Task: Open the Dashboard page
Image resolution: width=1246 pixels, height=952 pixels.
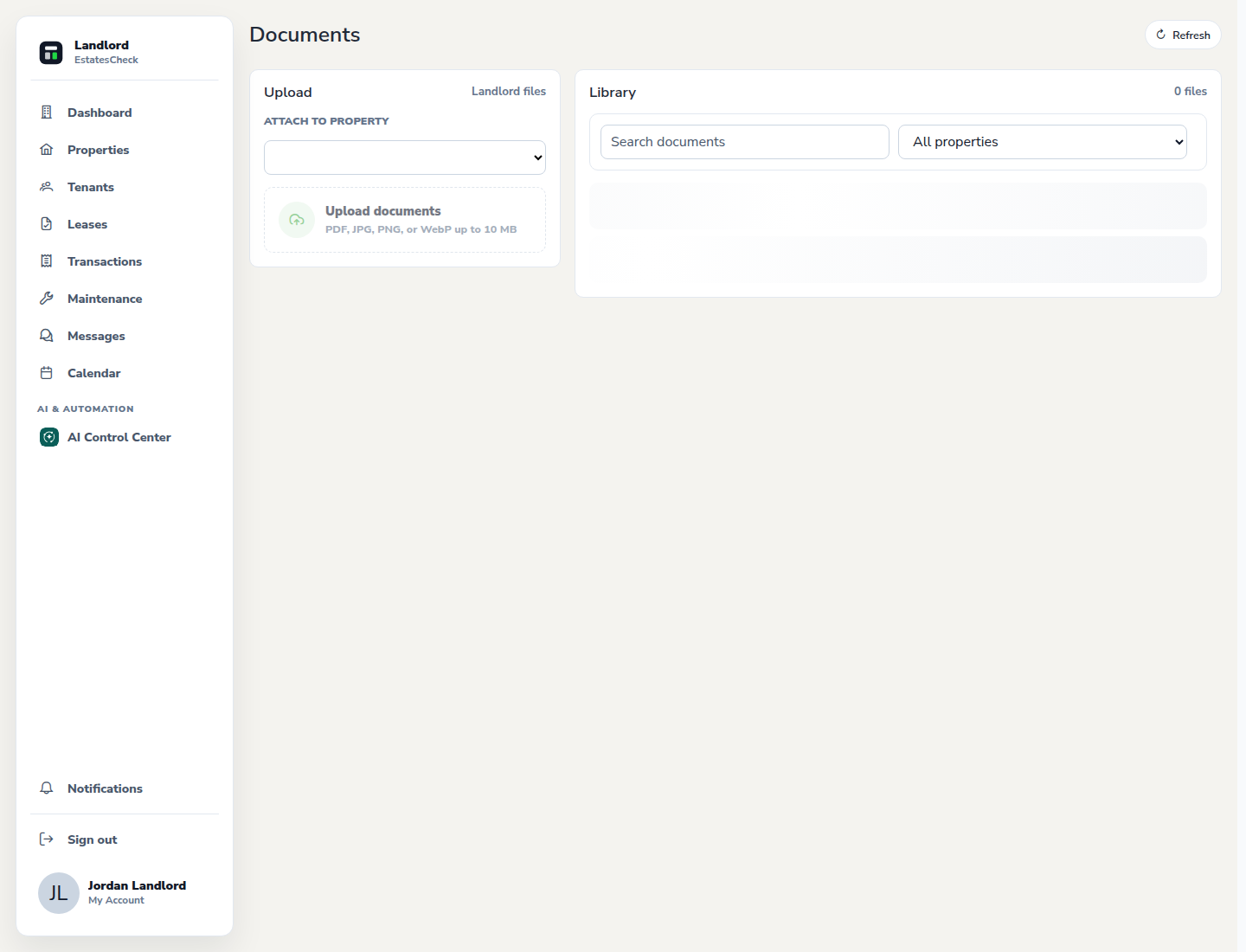Action: click(100, 113)
